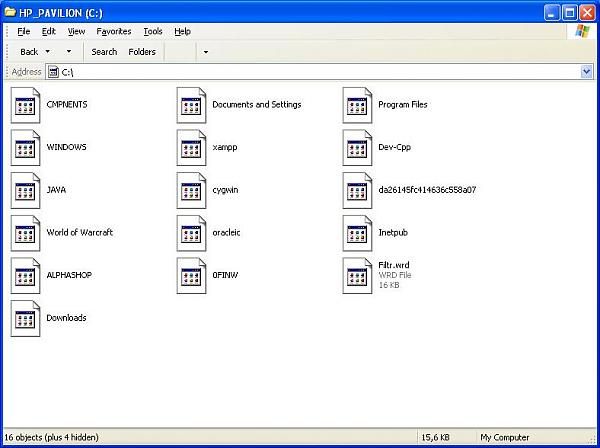Click the WINDOWS label text
The height and width of the screenshot is (448, 600).
point(67,147)
